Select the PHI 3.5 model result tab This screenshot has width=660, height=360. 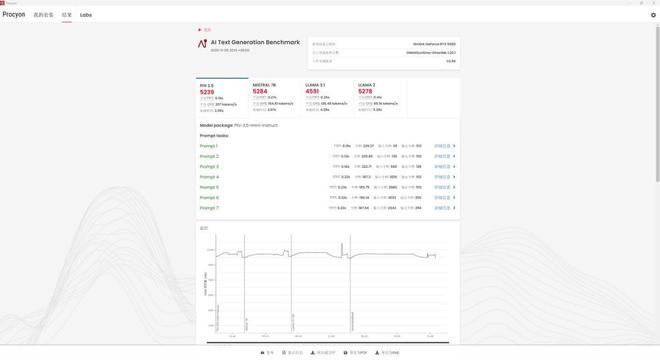pyautogui.click(x=222, y=98)
